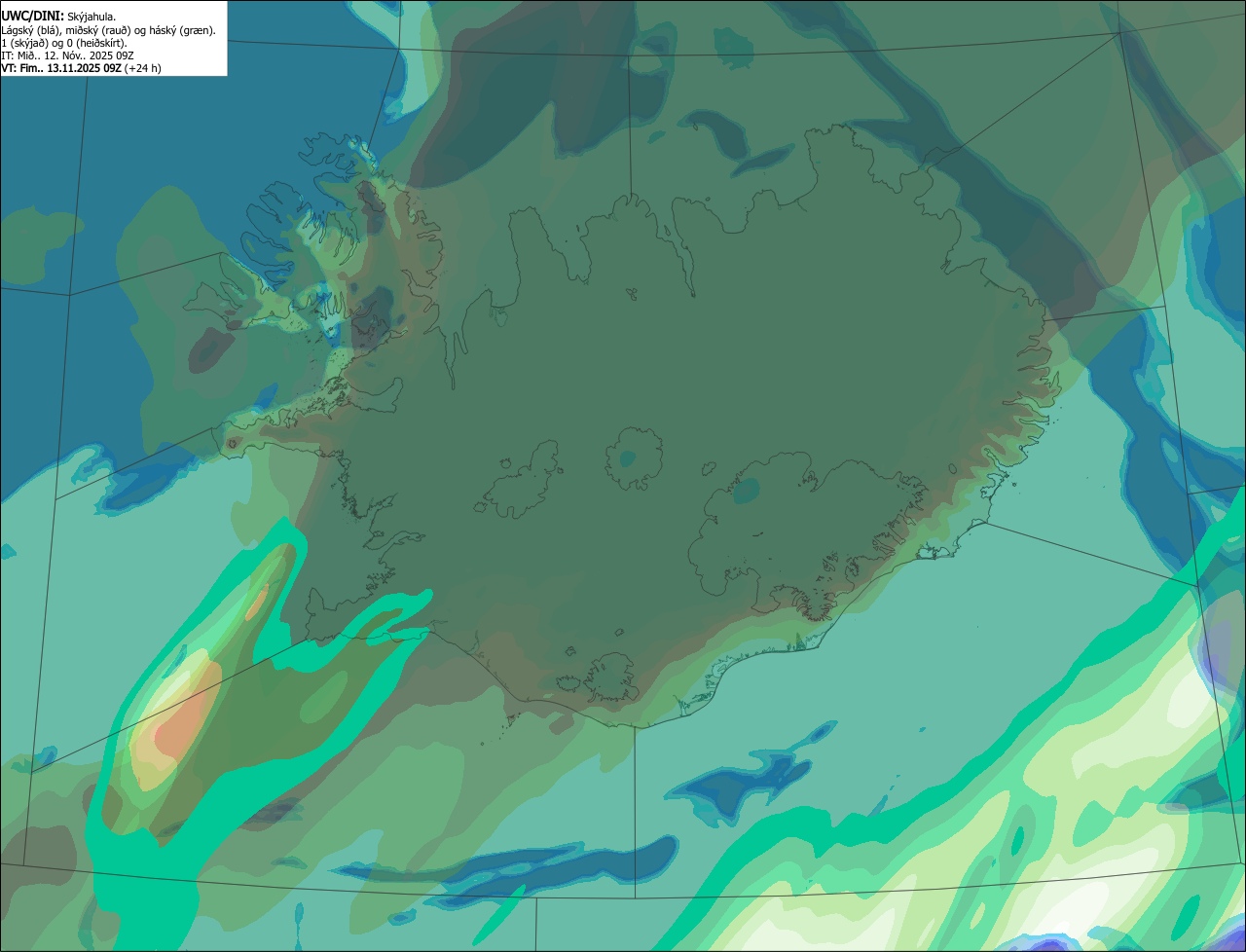Click the "Lágský (blá)" legend text

(x=29, y=31)
